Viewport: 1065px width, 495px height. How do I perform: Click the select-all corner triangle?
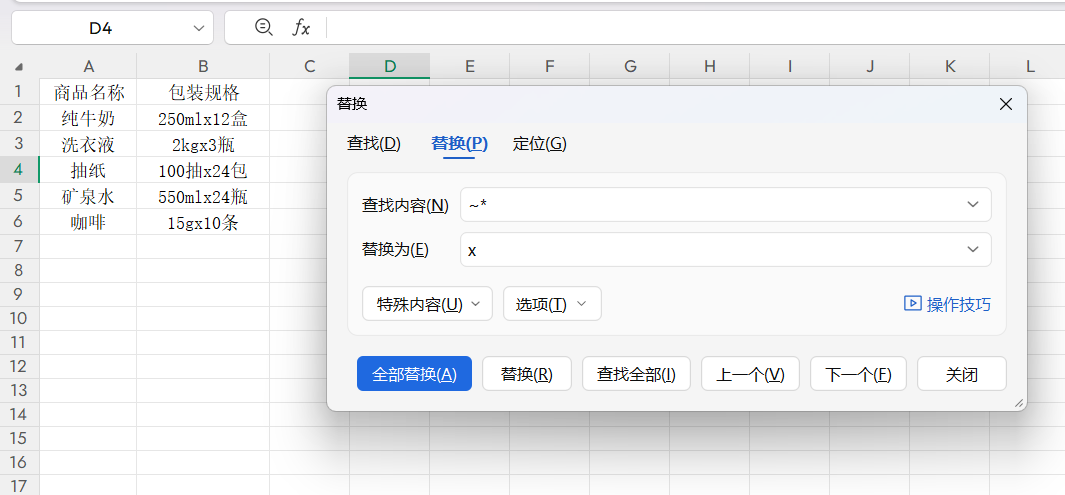coord(19,67)
